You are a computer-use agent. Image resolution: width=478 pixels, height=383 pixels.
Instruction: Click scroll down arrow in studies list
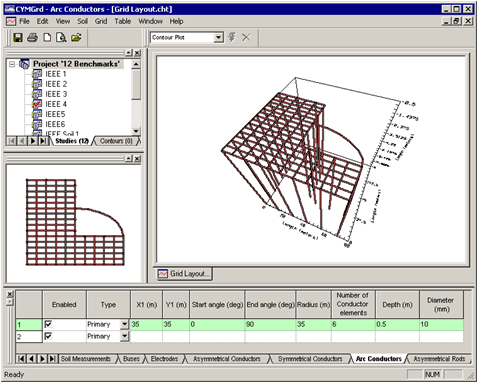click(x=136, y=131)
